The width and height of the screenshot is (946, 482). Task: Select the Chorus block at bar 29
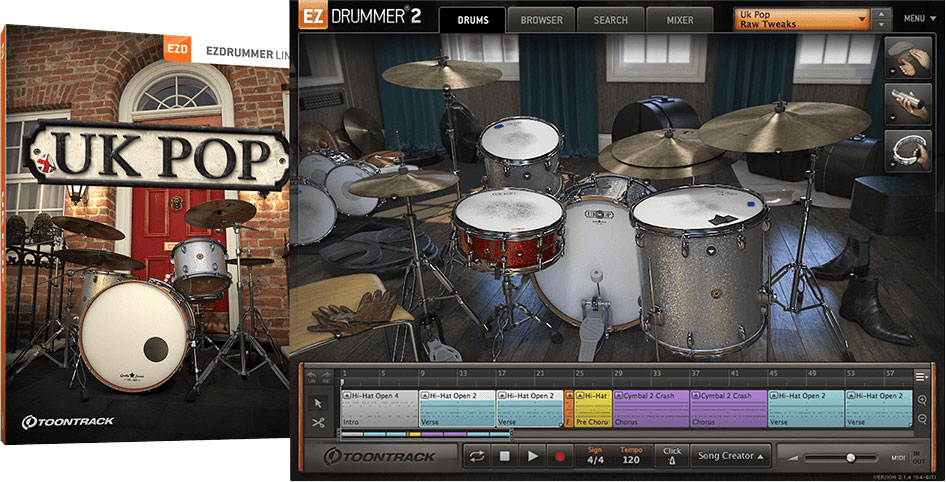[651, 408]
